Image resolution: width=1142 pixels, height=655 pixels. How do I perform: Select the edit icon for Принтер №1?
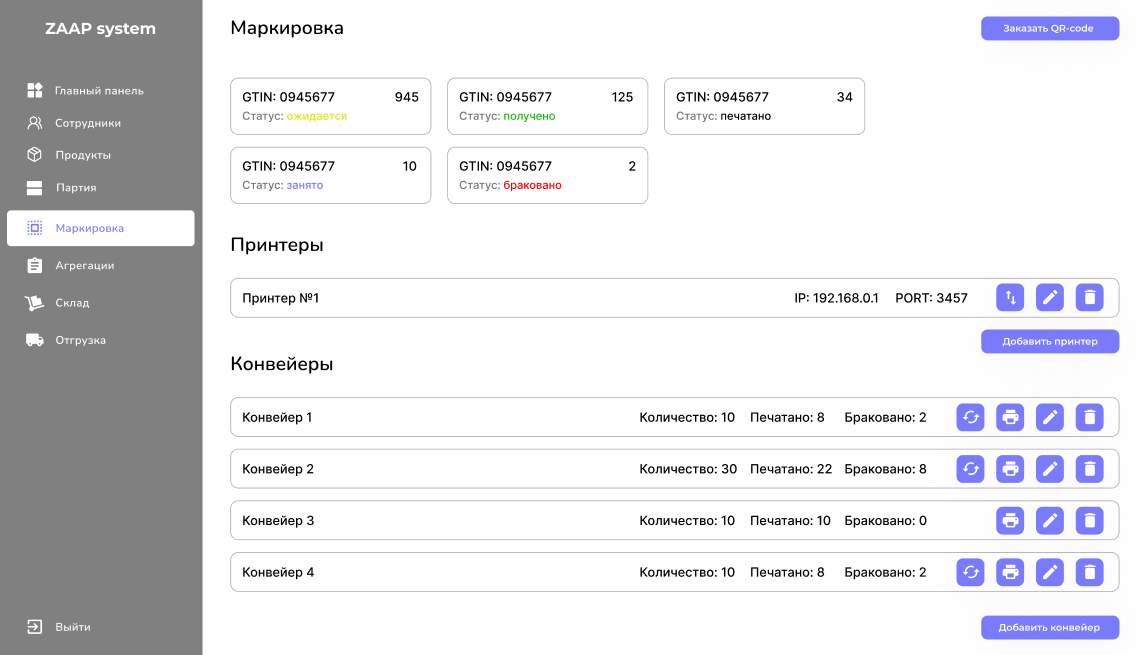[x=1049, y=297]
